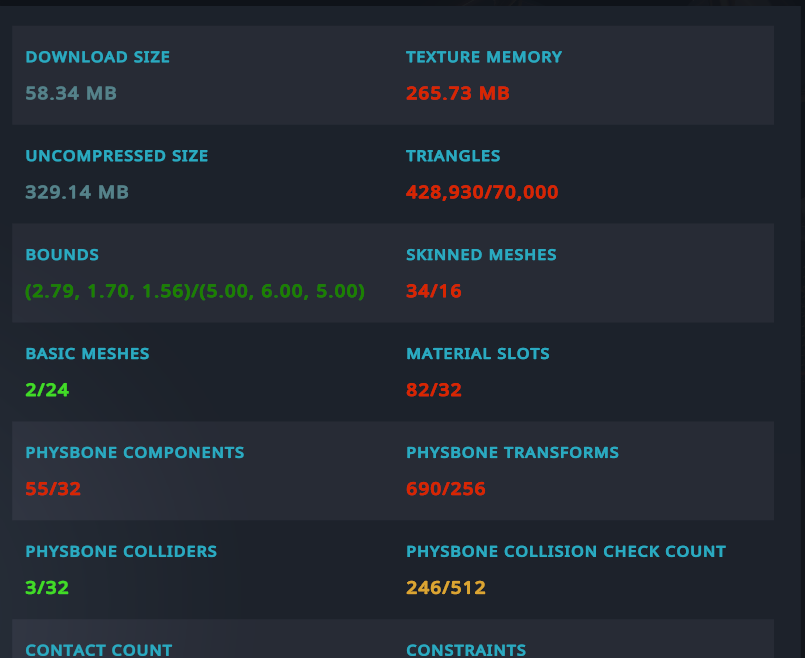The height and width of the screenshot is (658, 805).
Task: Select the BASIC MESHES label
Action: point(87,354)
